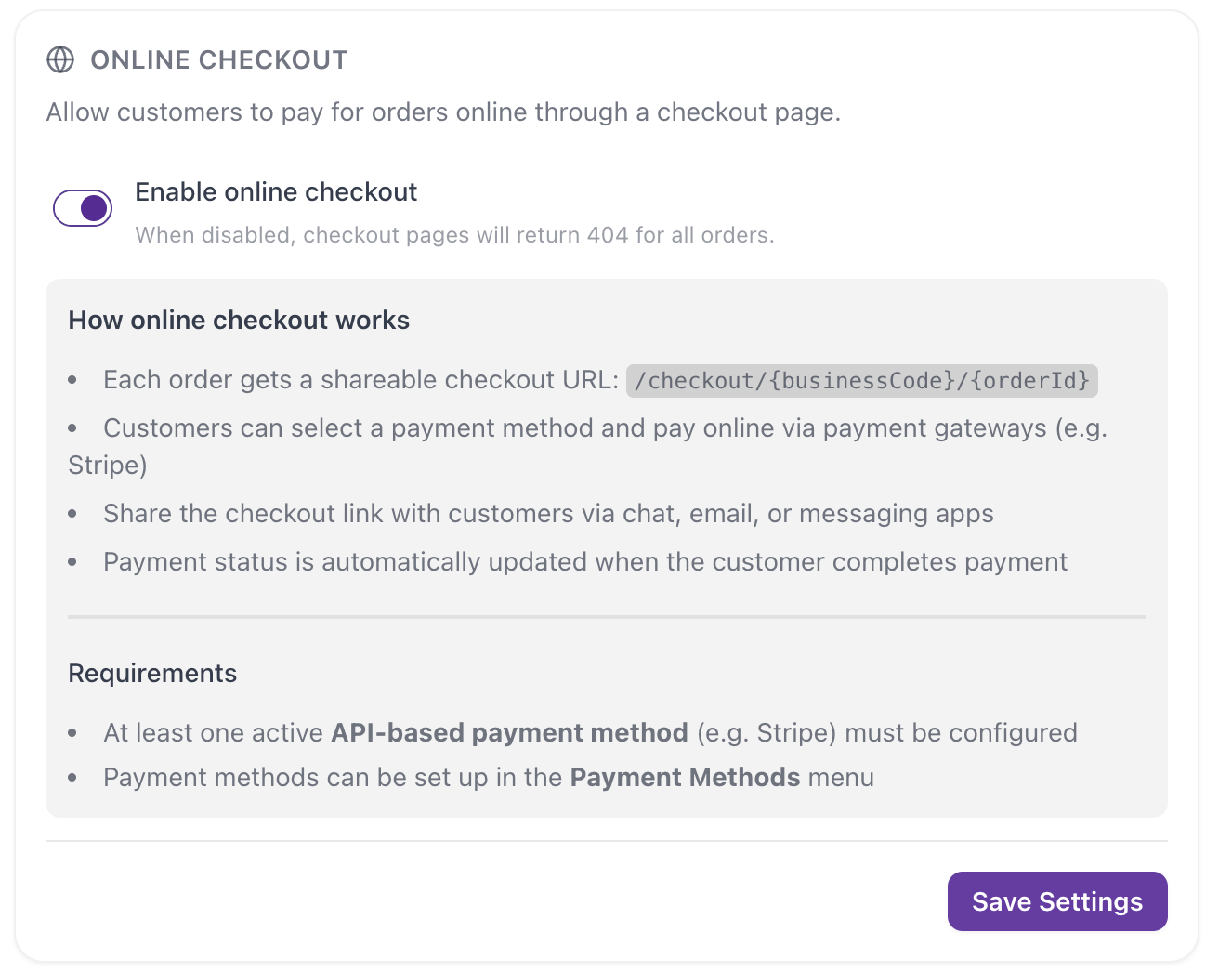Click the Requirements heading

152,674
